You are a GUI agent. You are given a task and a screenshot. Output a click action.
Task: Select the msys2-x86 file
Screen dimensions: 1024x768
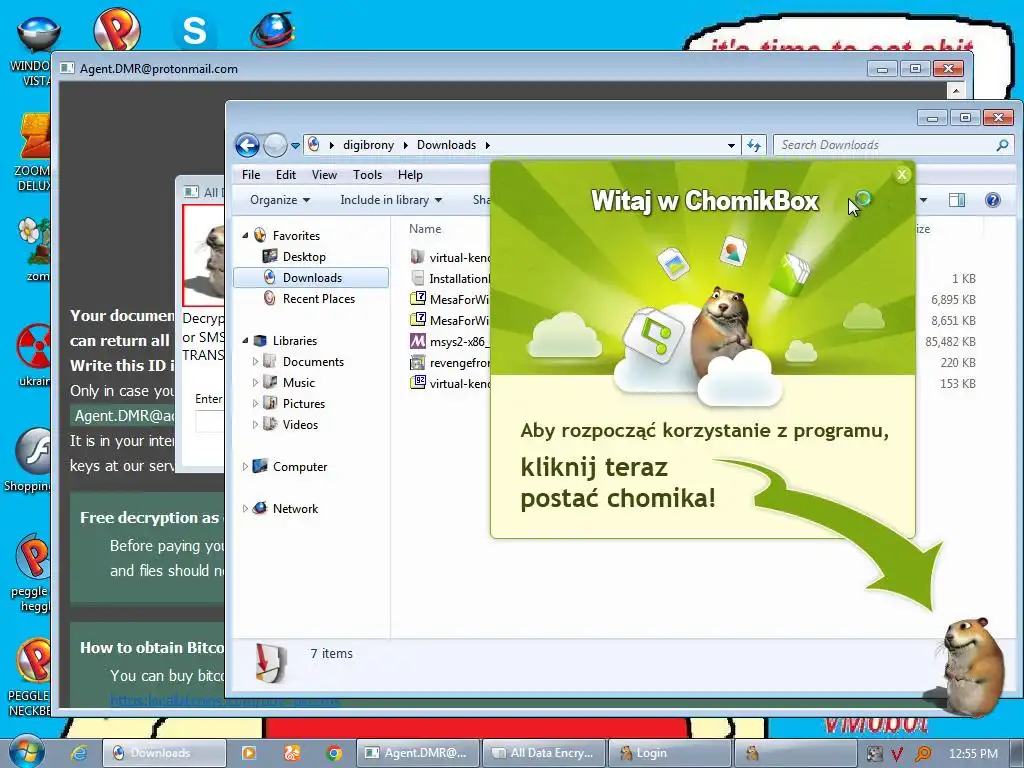[x=450, y=342]
